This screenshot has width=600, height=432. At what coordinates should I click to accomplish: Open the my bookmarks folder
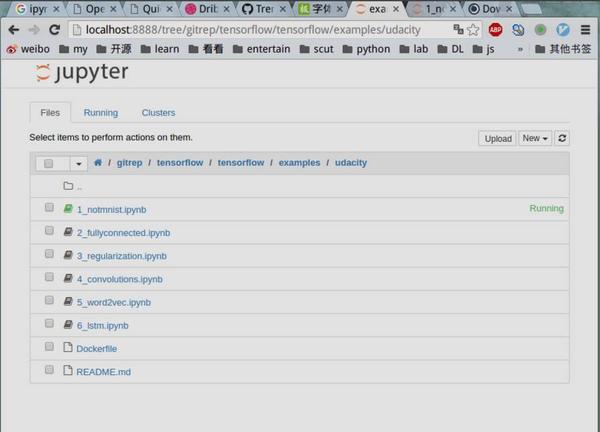pyautogui.click(x=73, y=49)
